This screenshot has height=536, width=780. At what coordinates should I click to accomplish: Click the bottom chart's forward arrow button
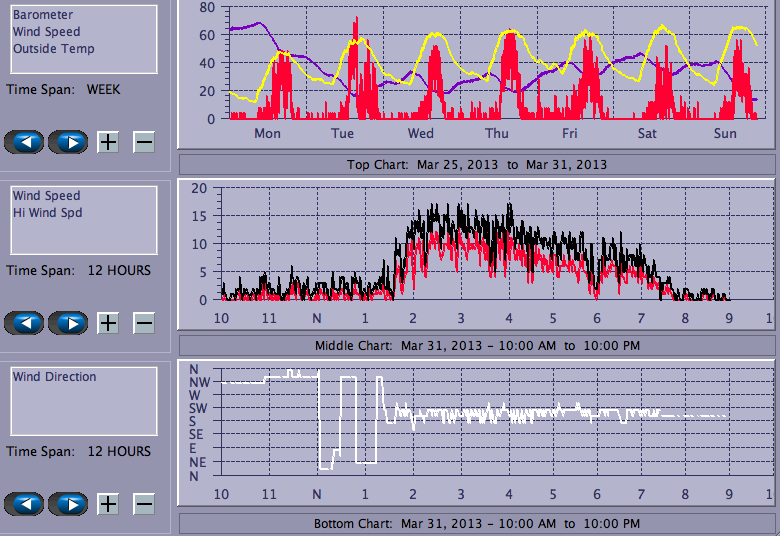[x=69, y=504]
